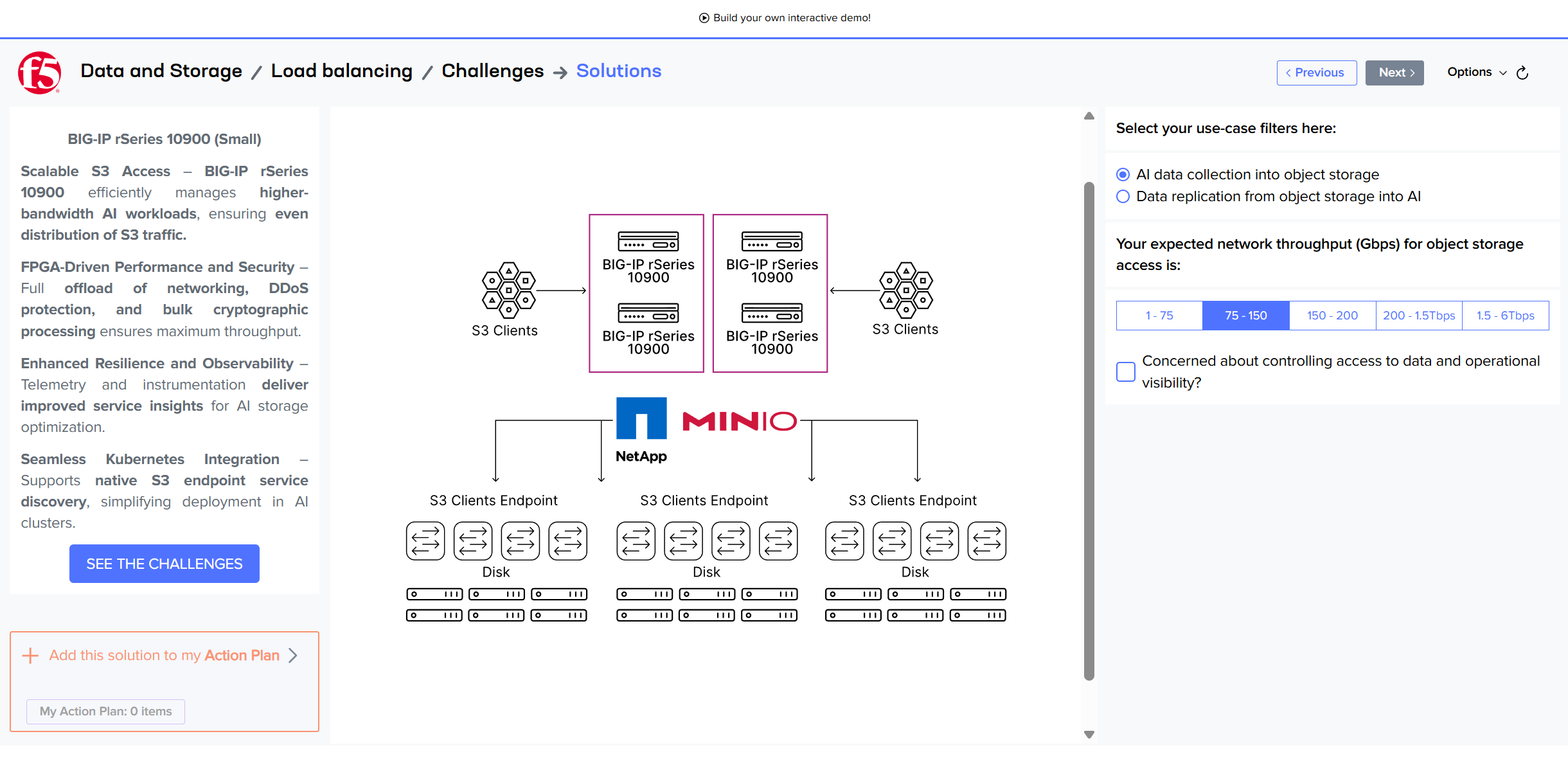Viewport: 1568px width, 770px height.
Task: Expand 'Add this solution to my Action Plan' chevron
Action: 294,655
